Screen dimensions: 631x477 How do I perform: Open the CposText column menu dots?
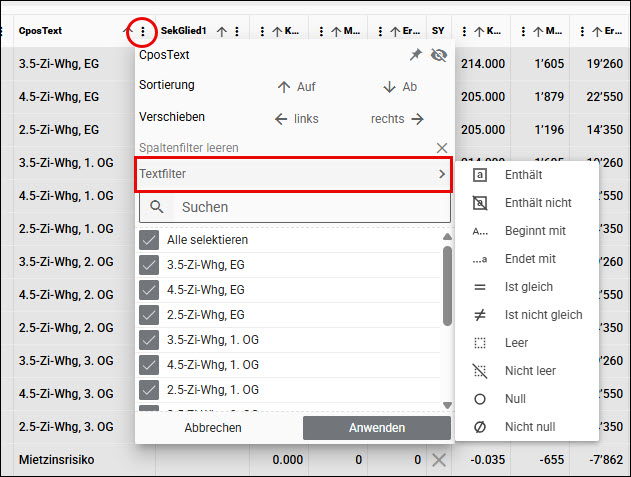(x=142, y=31)
